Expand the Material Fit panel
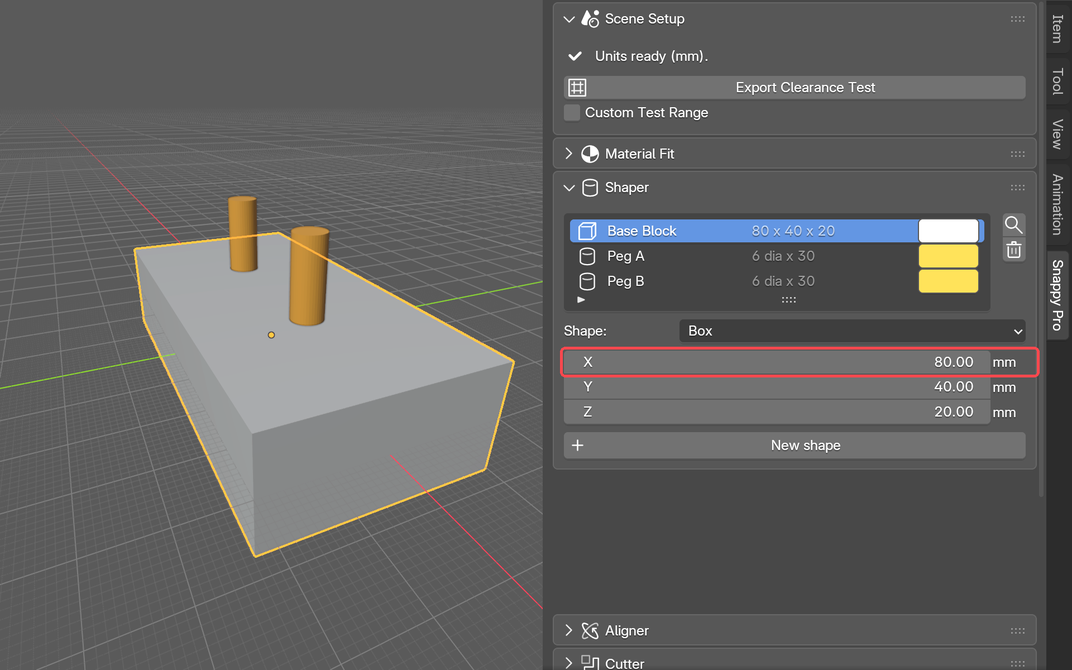 [x=569, y=154]
